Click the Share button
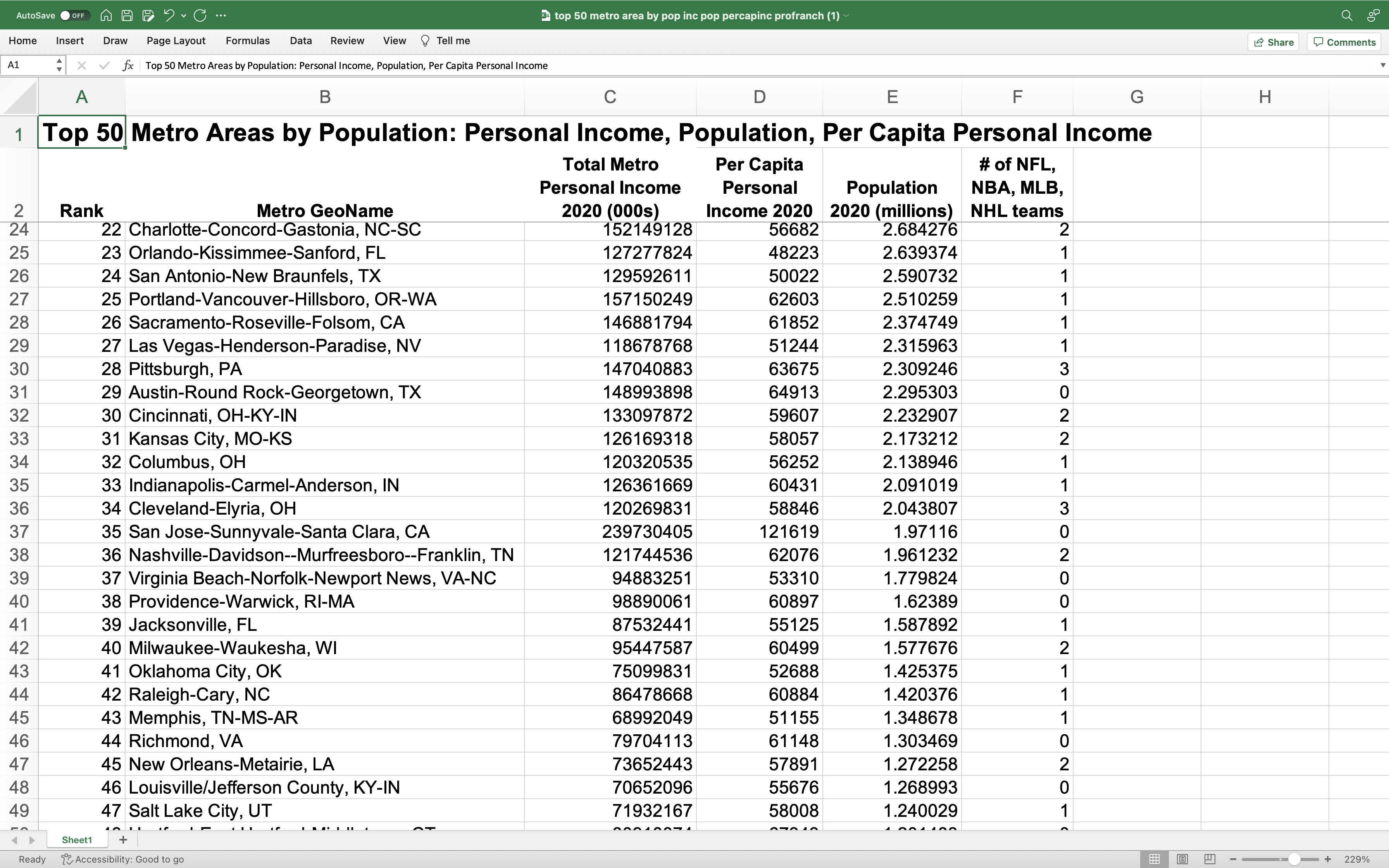Image resolution: width=1389 pixels, height=868 pixels. click(x=1273, y=42)
